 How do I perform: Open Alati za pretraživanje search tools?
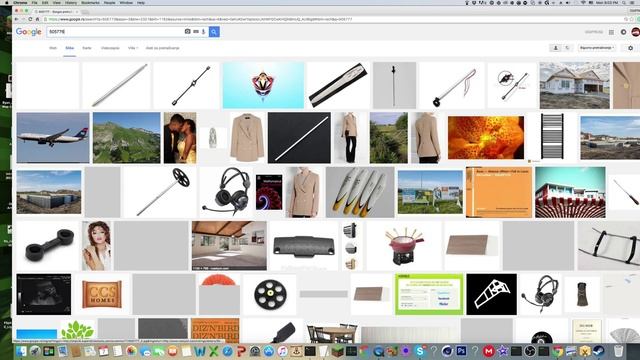[x=162, y=48]
